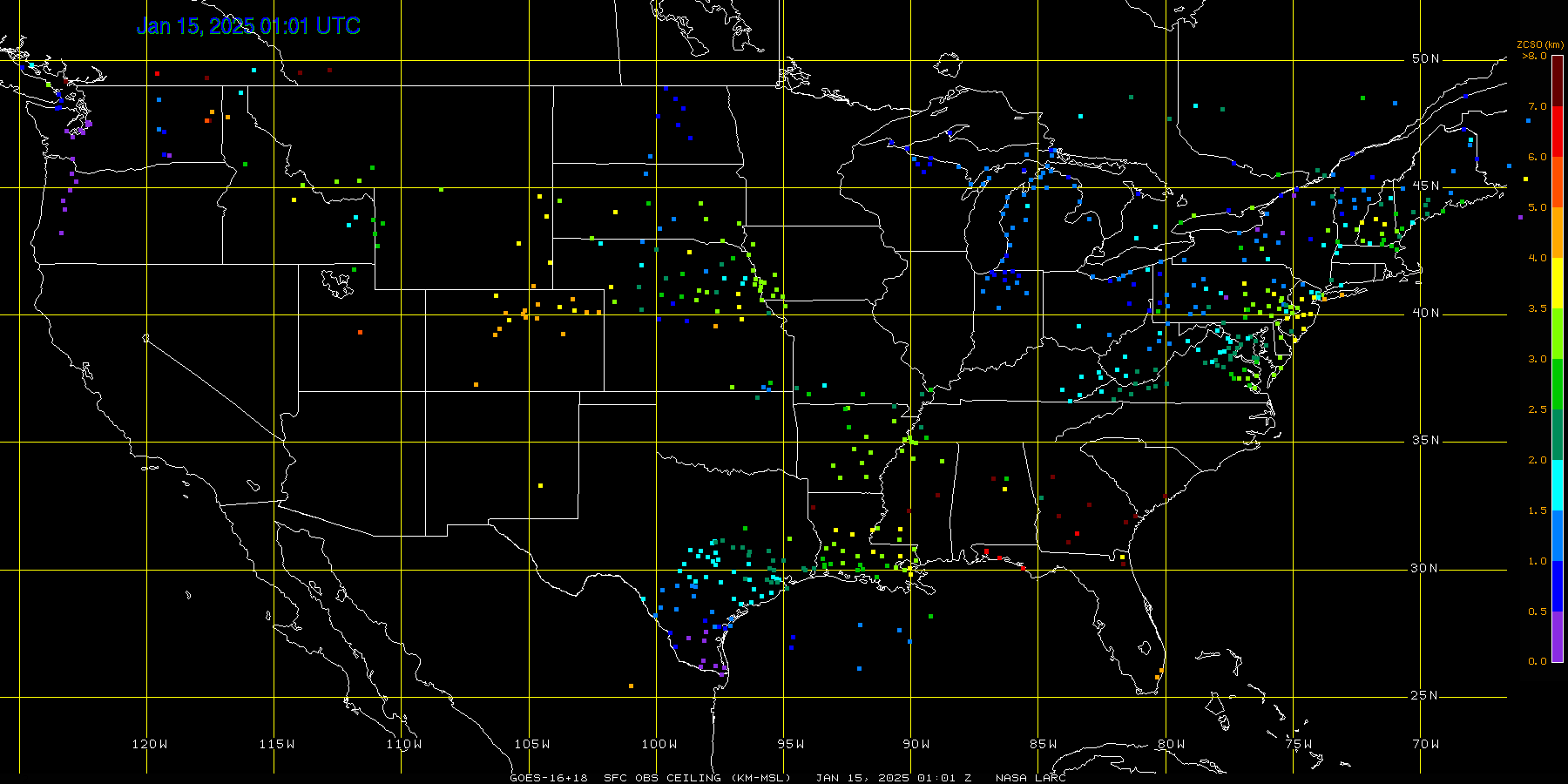The width and height of the screenshot is (1568, 784).
Task: Click the teal 2.0–2.5 km legend band
Action: [1558, 435]
